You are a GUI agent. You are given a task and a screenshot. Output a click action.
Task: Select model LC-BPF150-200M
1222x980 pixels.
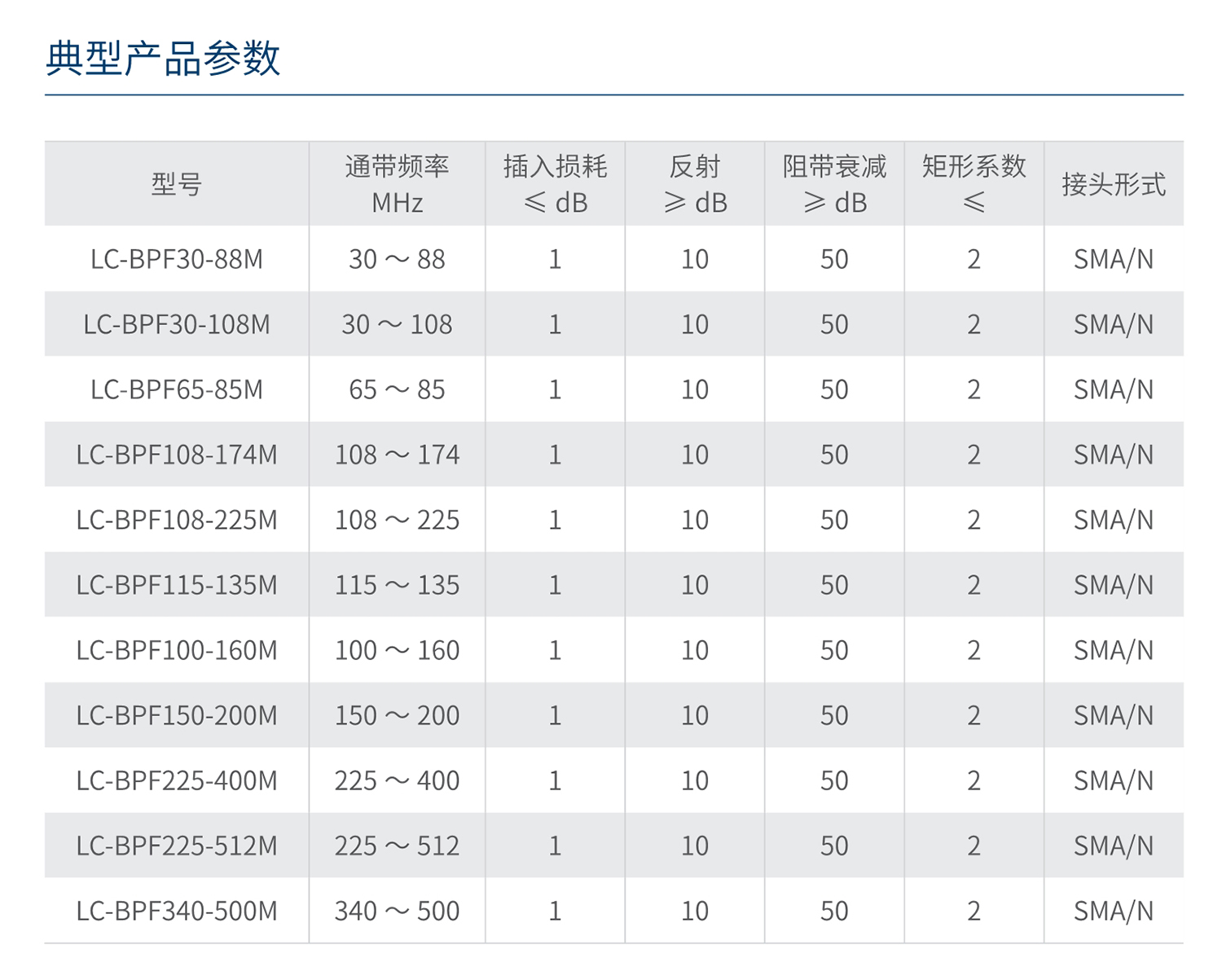(177, 715)
